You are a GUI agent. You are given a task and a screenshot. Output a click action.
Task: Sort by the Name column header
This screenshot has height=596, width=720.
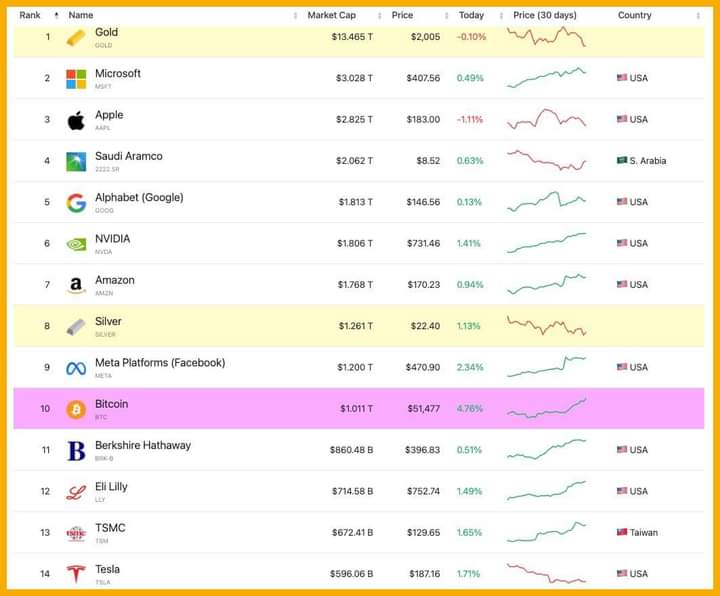pyautogui.click(x=81, y=15)
